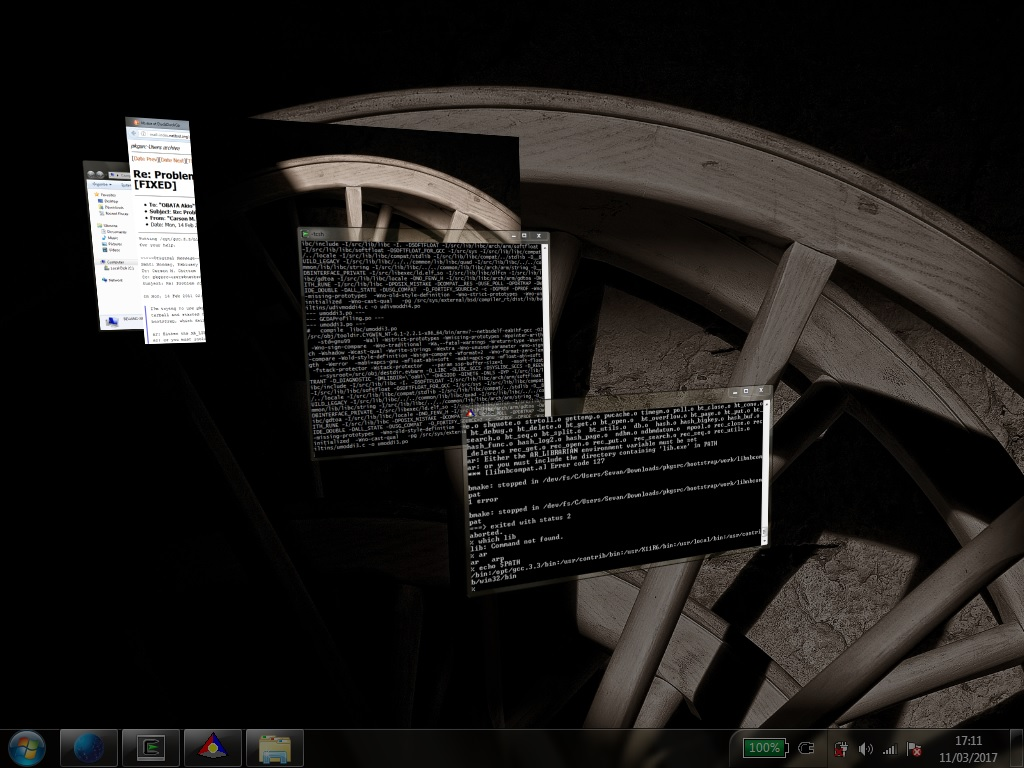Select Videos library in Explorer pane
The height and width of the screenshot is (768, 1024).
click(110, 250)
